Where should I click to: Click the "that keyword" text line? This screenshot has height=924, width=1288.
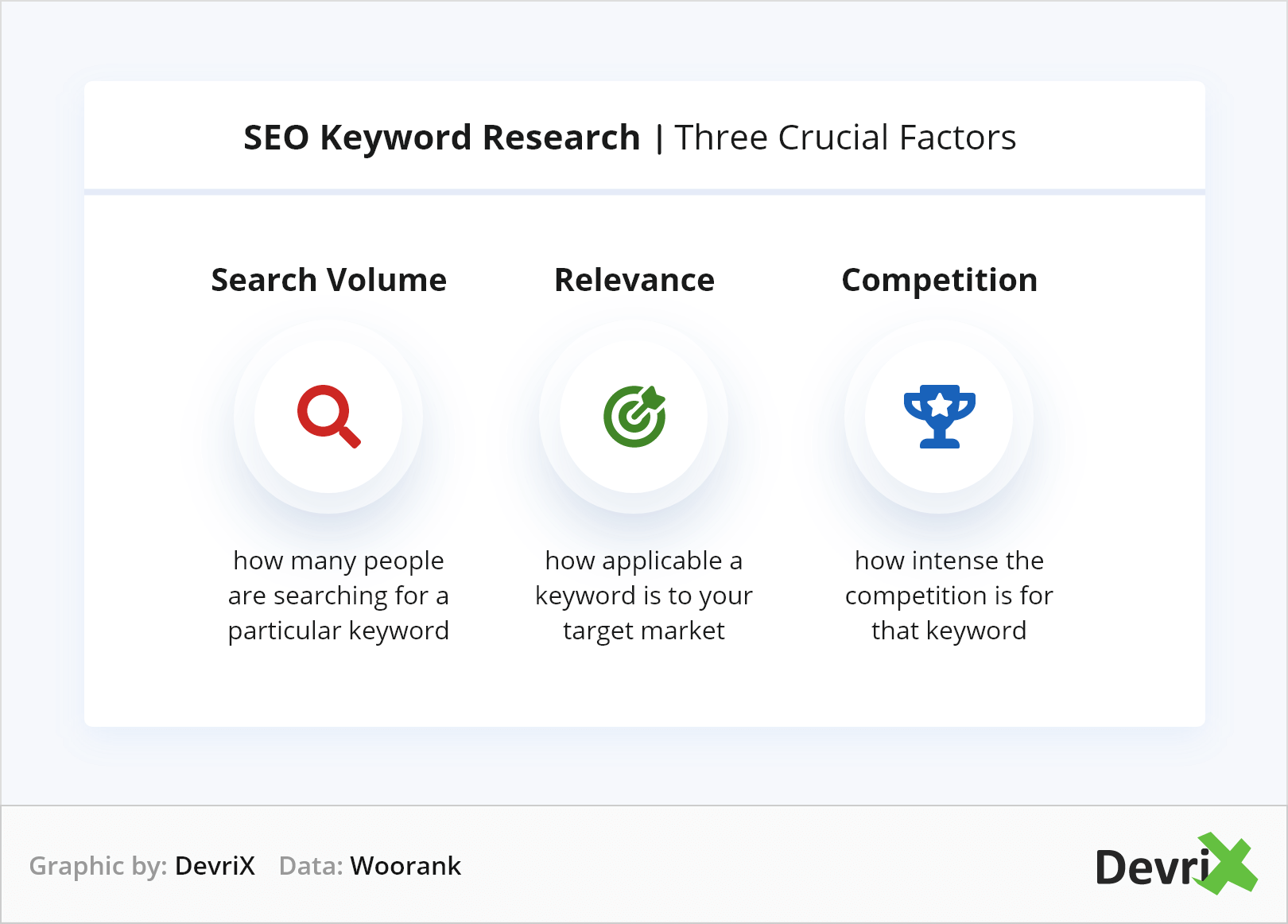[949, 631]
